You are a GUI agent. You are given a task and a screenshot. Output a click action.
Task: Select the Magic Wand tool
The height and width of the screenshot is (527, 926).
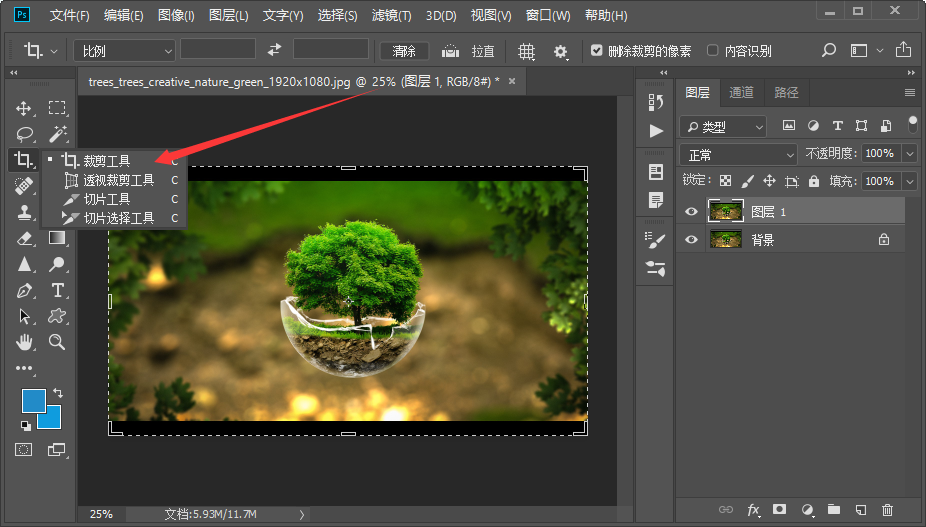(58, 134)
